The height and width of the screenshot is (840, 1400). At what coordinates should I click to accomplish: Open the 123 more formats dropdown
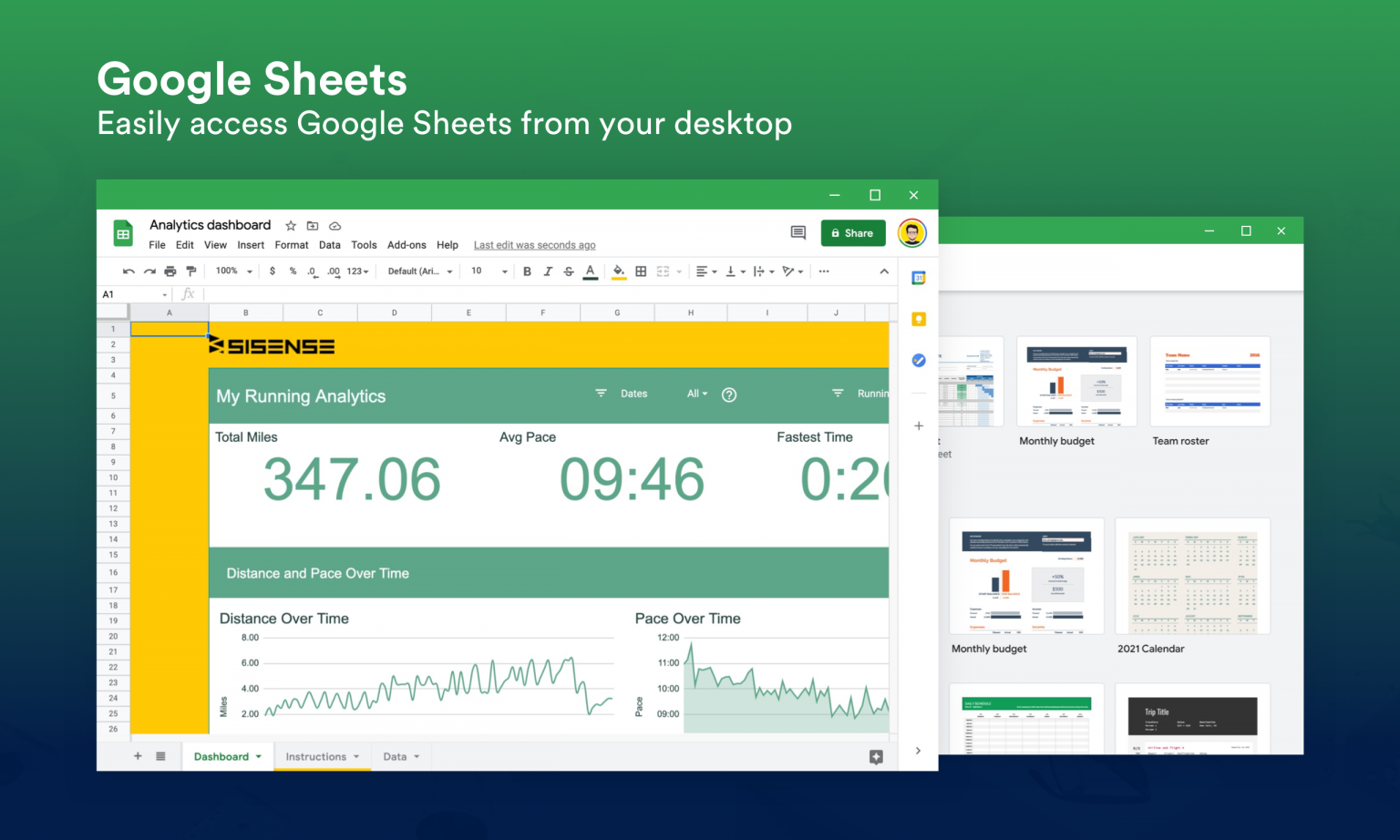click(357, 271)
